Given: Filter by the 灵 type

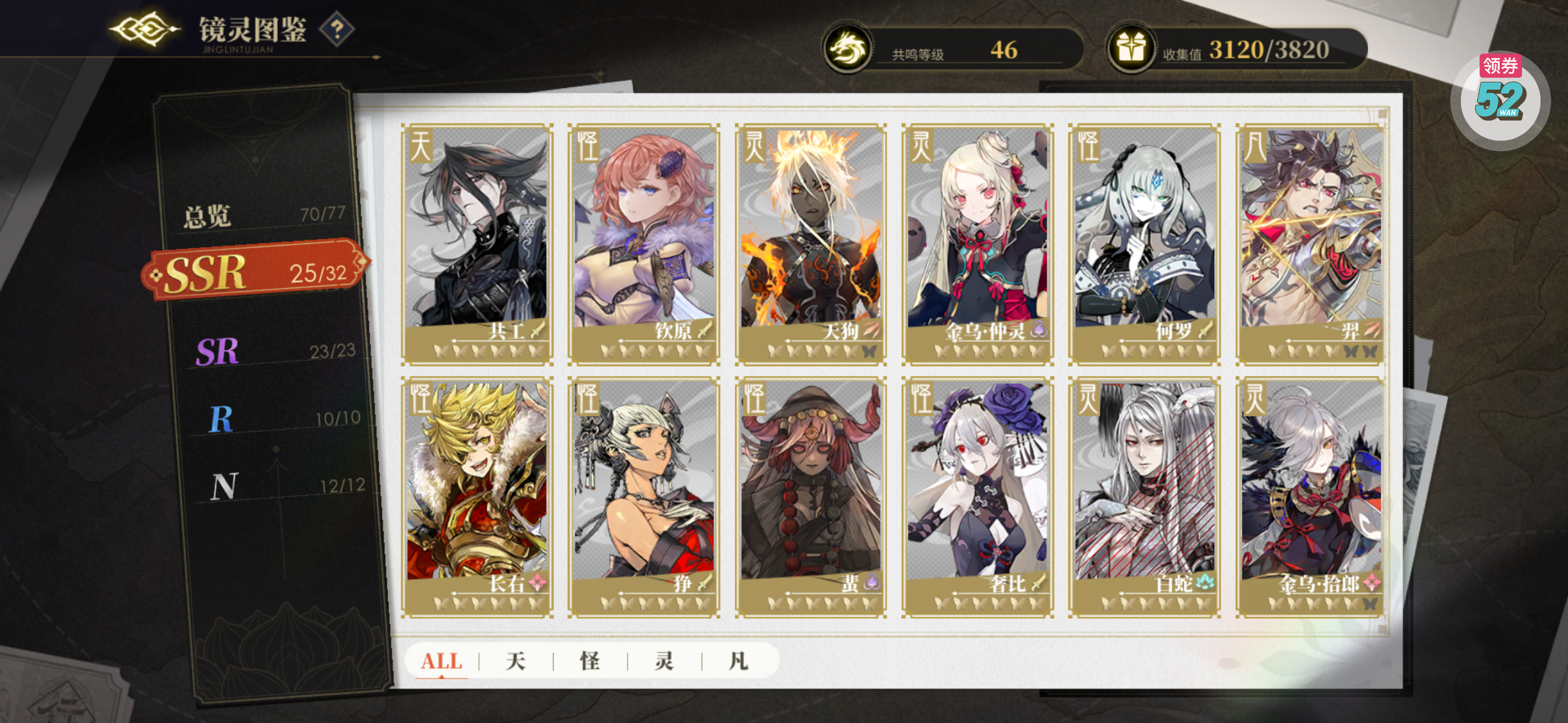Looking at the screenshot, I should coord(664,660).
